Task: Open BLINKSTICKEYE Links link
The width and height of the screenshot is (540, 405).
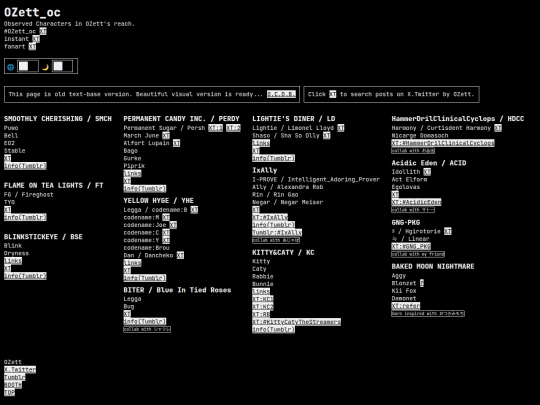Action: [x=13, y=261]
